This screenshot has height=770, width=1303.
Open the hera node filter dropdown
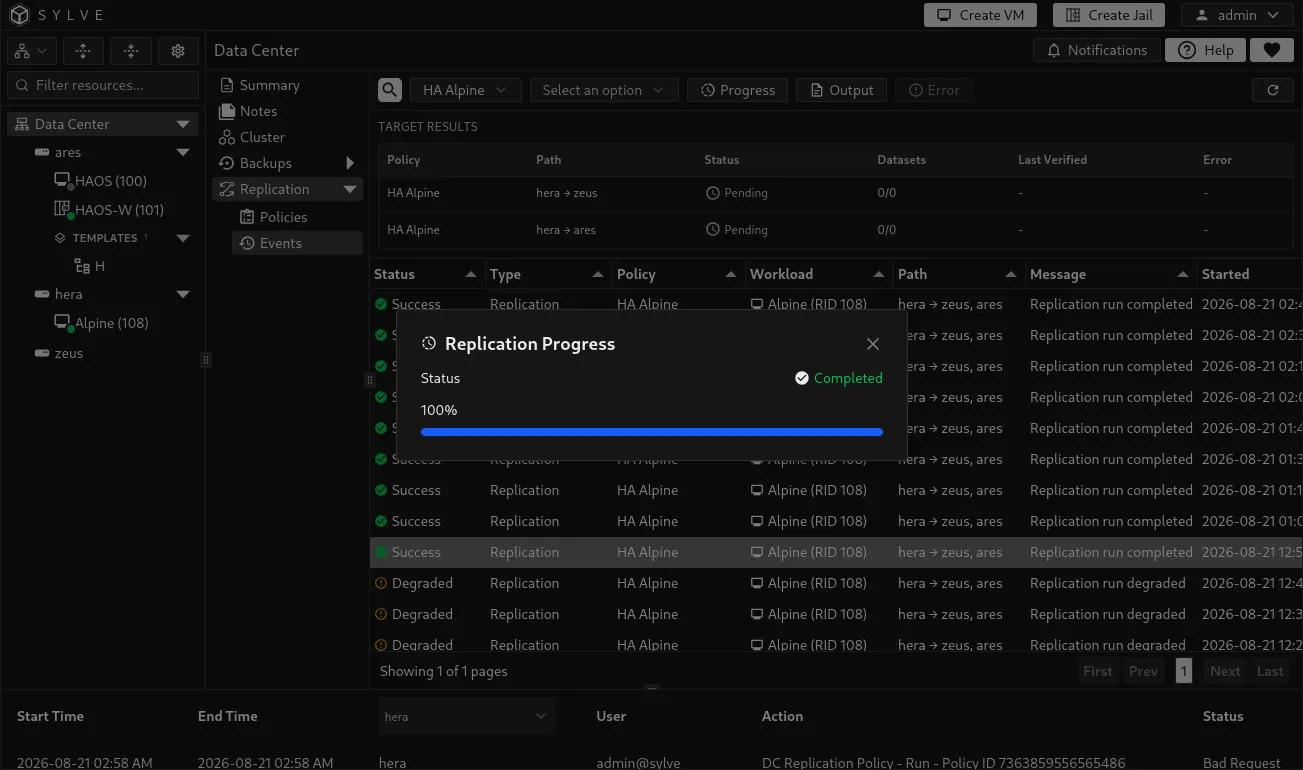pos(466,716)
